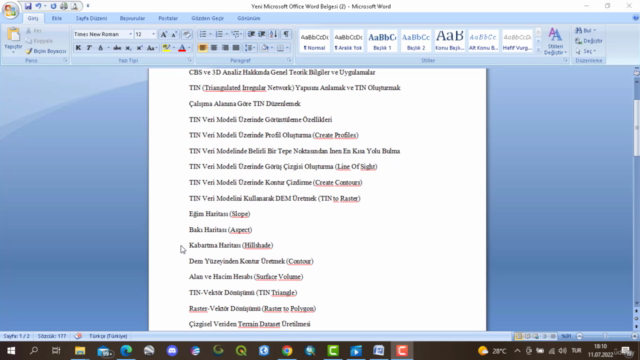Open Discord from taskbar
Screen dimensions: 640x360
172,351
